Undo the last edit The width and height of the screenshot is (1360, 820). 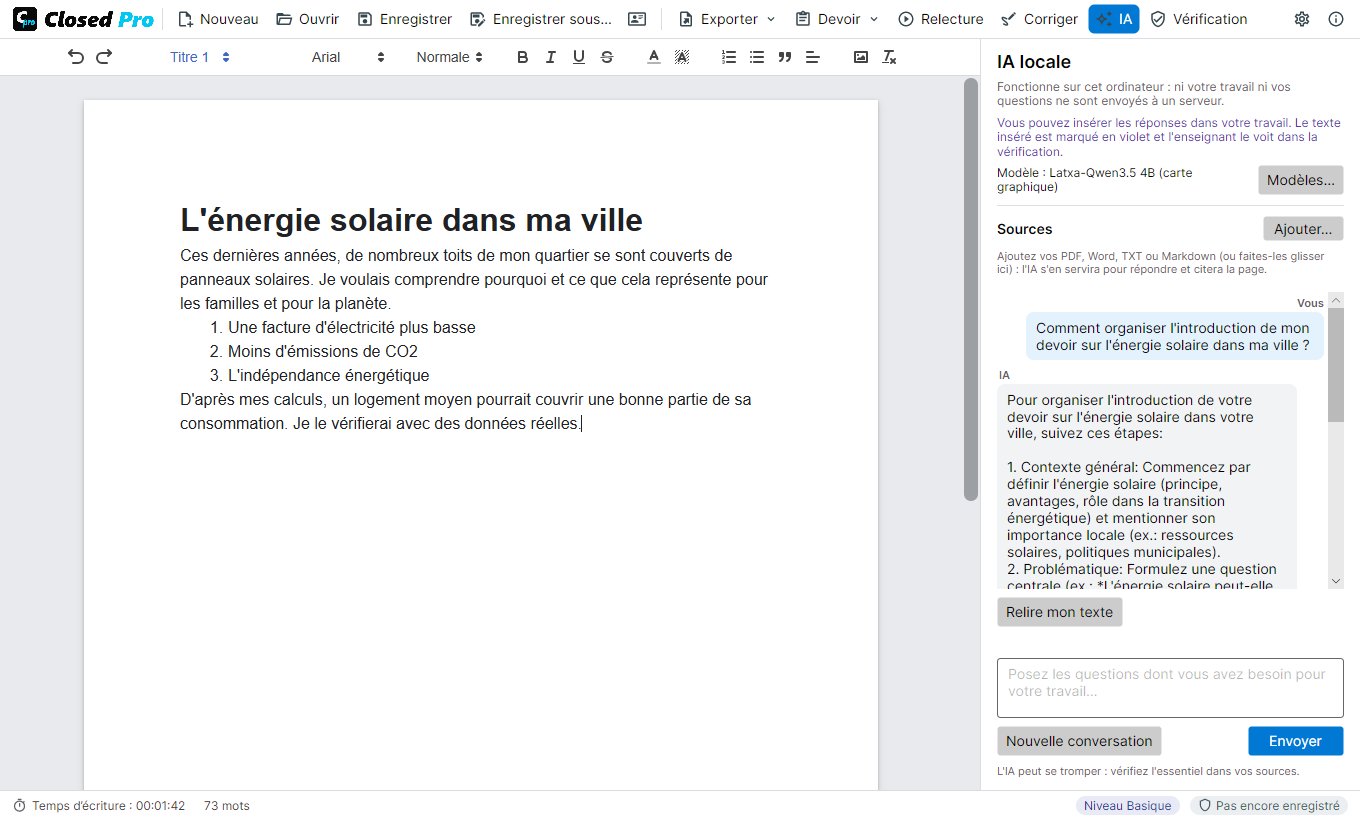pyautogui.click(x=76, y=57)
